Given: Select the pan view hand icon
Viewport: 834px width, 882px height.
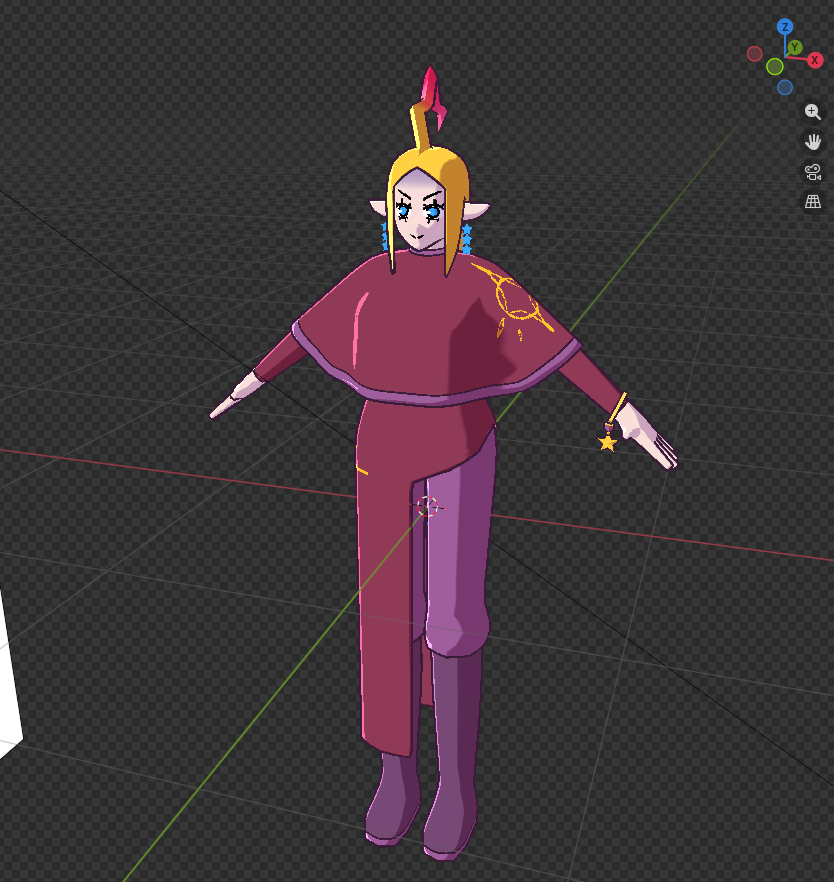Looking at the screenshot, I should 812,142.
